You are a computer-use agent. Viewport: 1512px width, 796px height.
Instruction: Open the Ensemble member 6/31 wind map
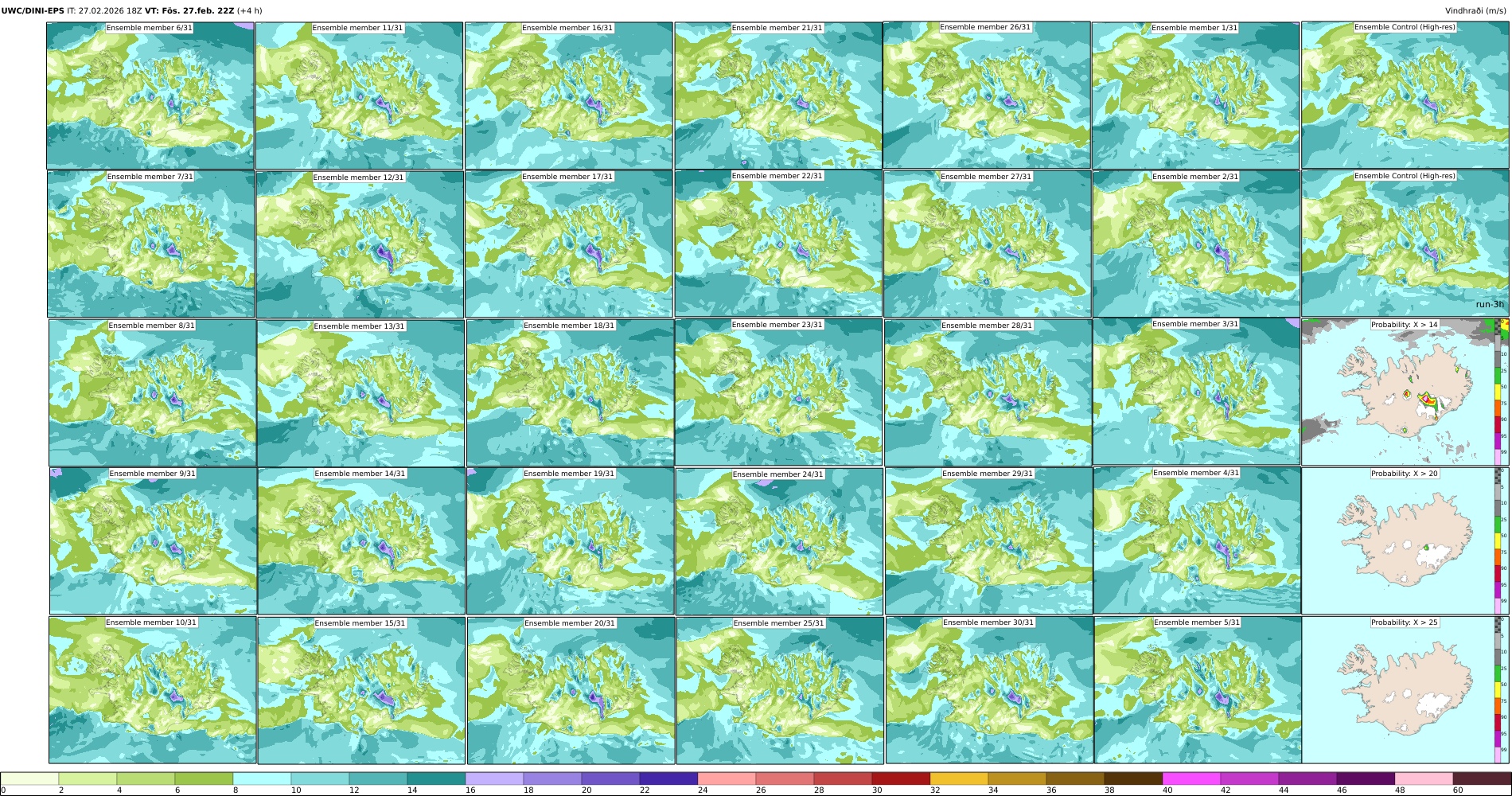(x=150, y=96)
